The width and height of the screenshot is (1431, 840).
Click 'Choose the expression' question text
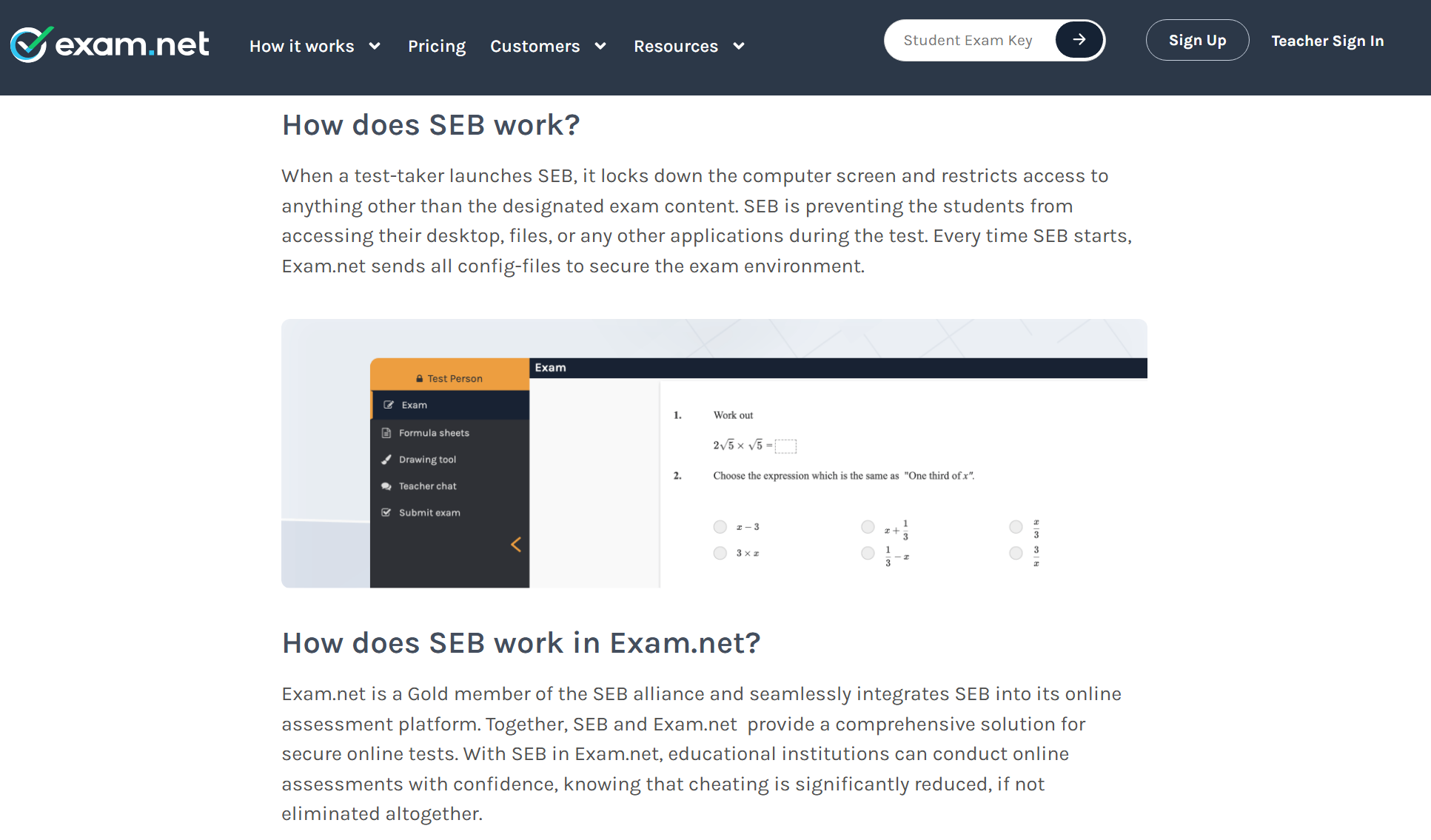pyautogui.click(x=843, y=476)
